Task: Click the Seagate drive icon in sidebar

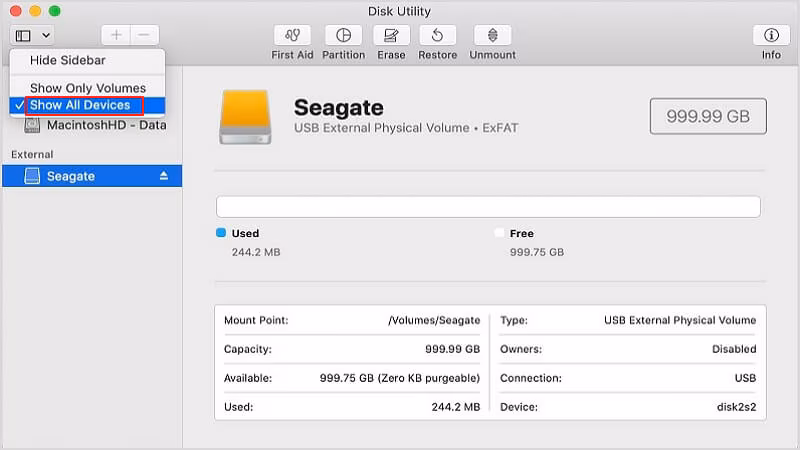Action: 32,176
